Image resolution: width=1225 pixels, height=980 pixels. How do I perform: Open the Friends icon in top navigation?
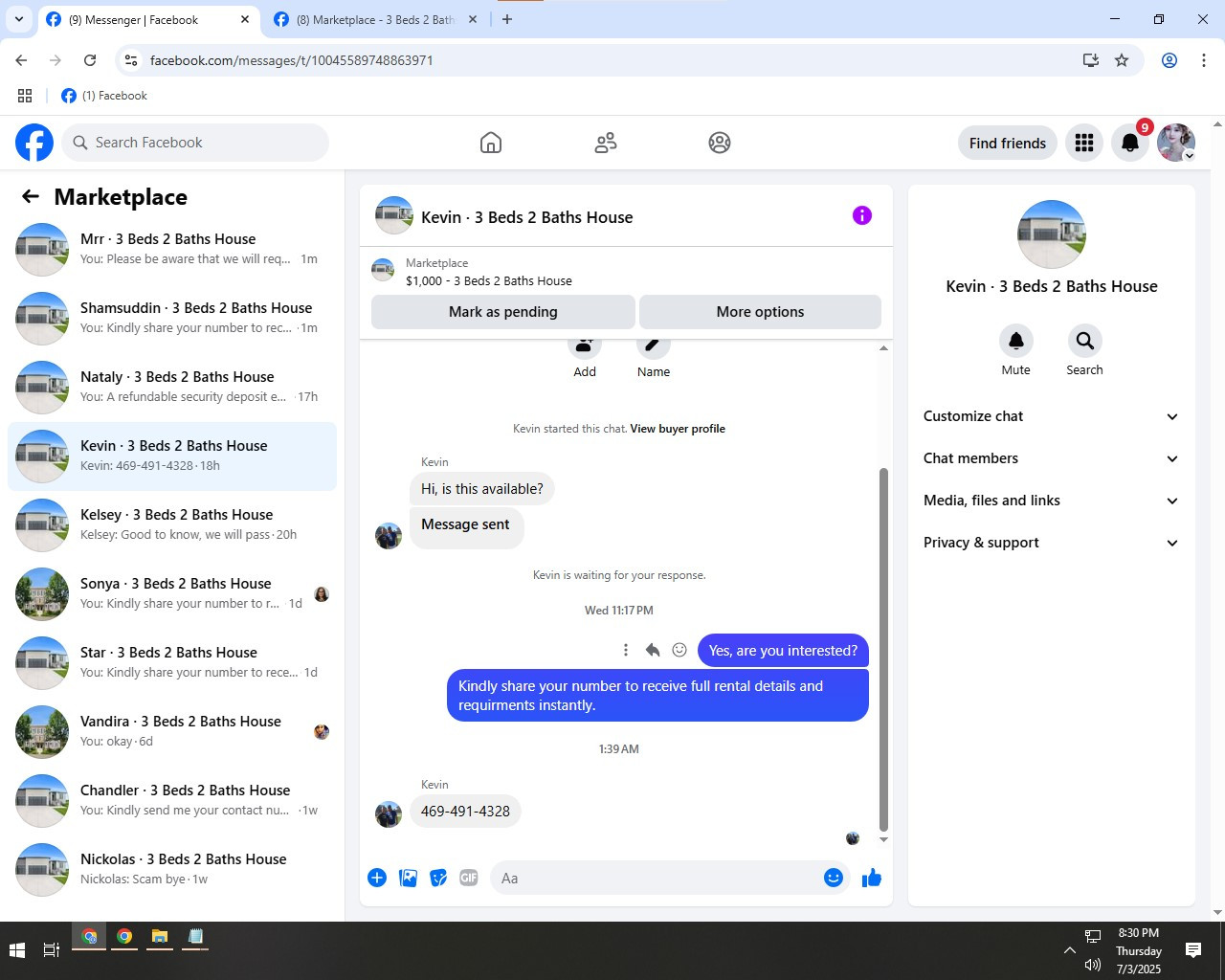[606, 143]
